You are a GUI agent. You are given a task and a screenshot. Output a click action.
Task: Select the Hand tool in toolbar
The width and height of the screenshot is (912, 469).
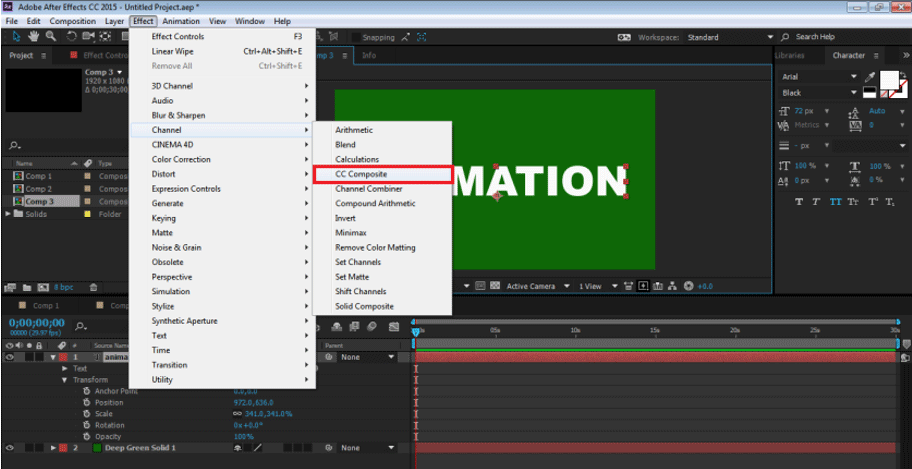click(32, 37)
